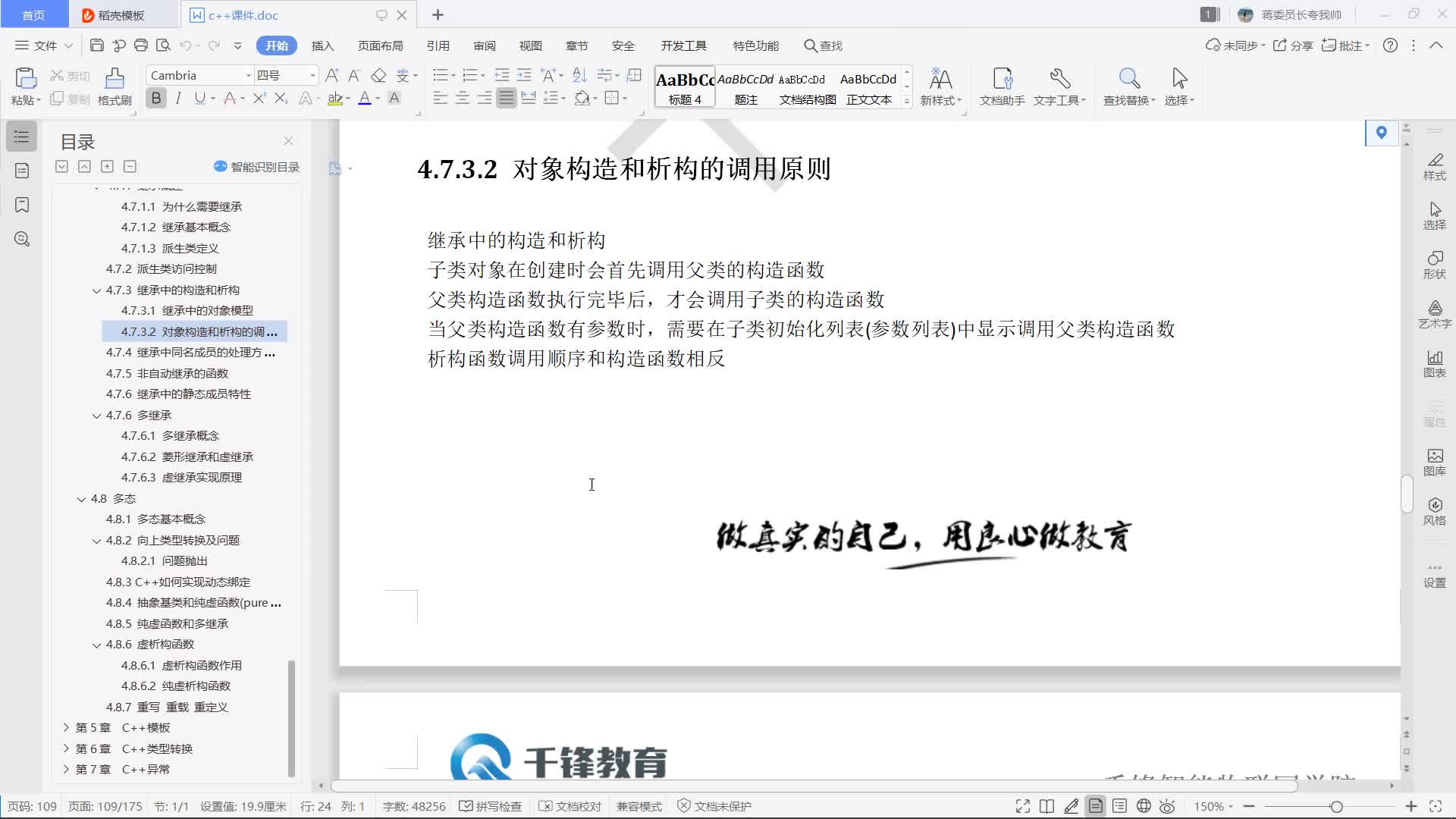The height and width of the screenshot is (819, 1456).
Task: Adjust the zoom slider handle
Action: (x=1336, y=806)
